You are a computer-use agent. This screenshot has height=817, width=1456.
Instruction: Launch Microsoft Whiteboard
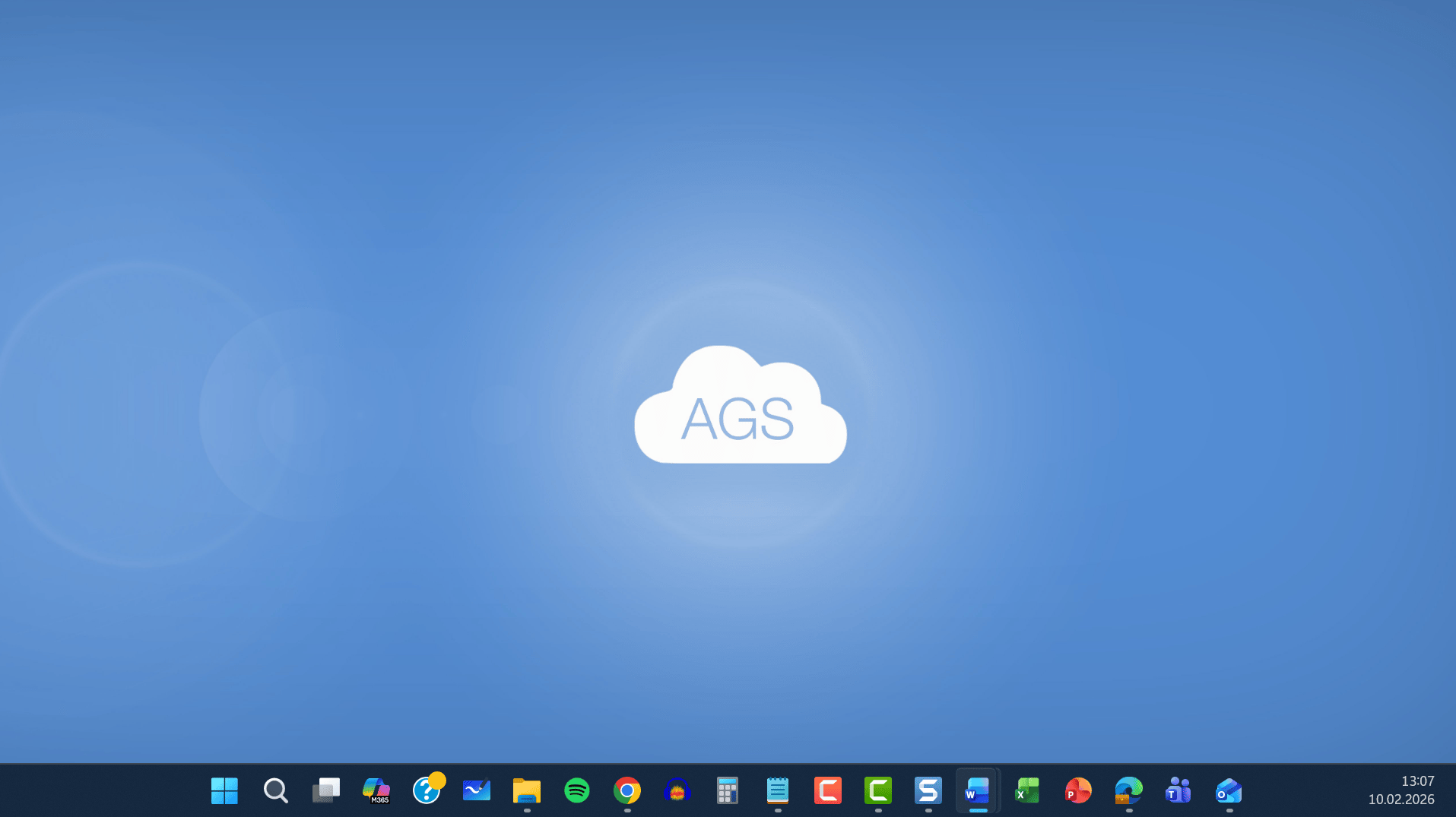point(477,790)
